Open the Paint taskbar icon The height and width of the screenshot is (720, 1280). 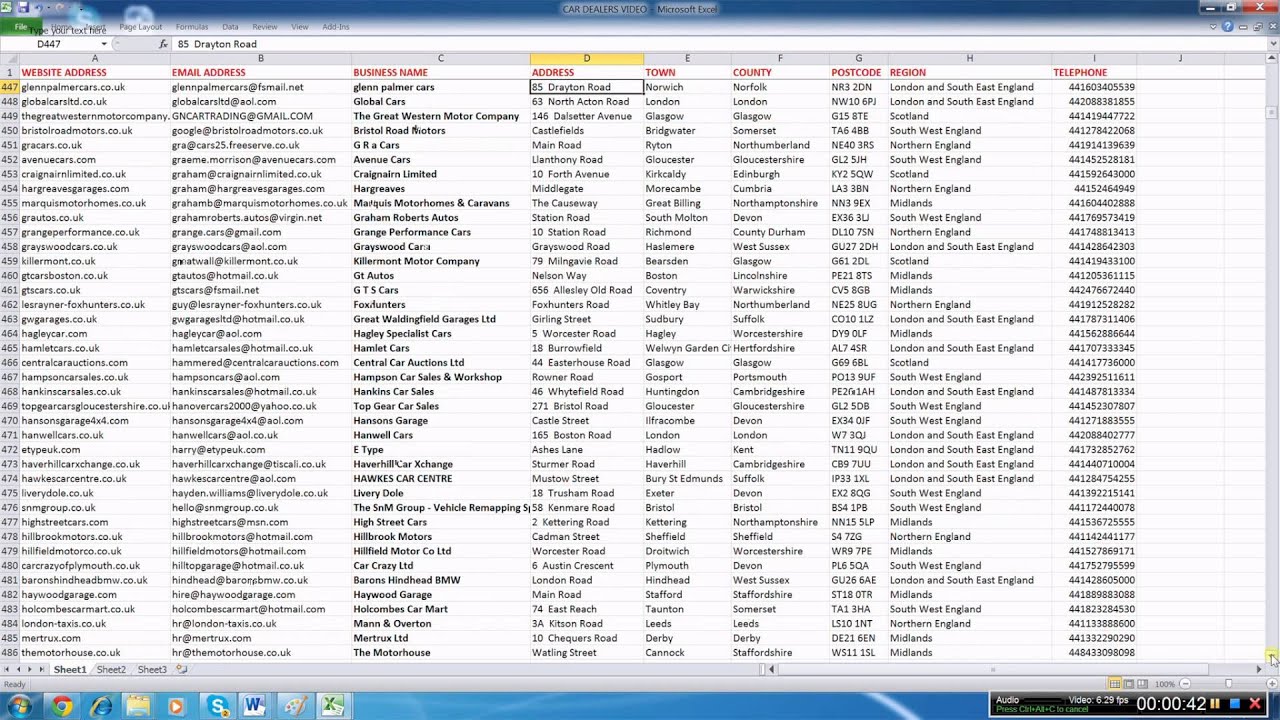tap(295, 706)
